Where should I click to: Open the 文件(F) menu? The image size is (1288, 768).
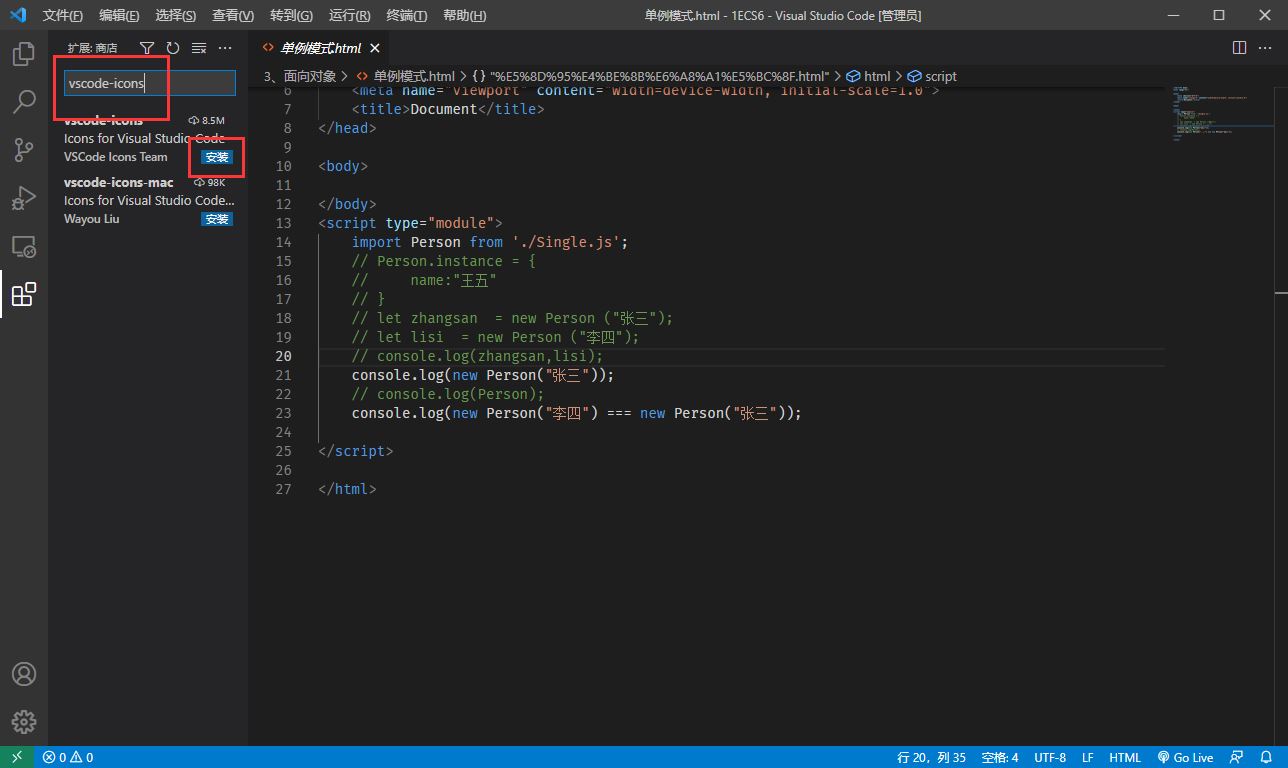coord(63,15)
